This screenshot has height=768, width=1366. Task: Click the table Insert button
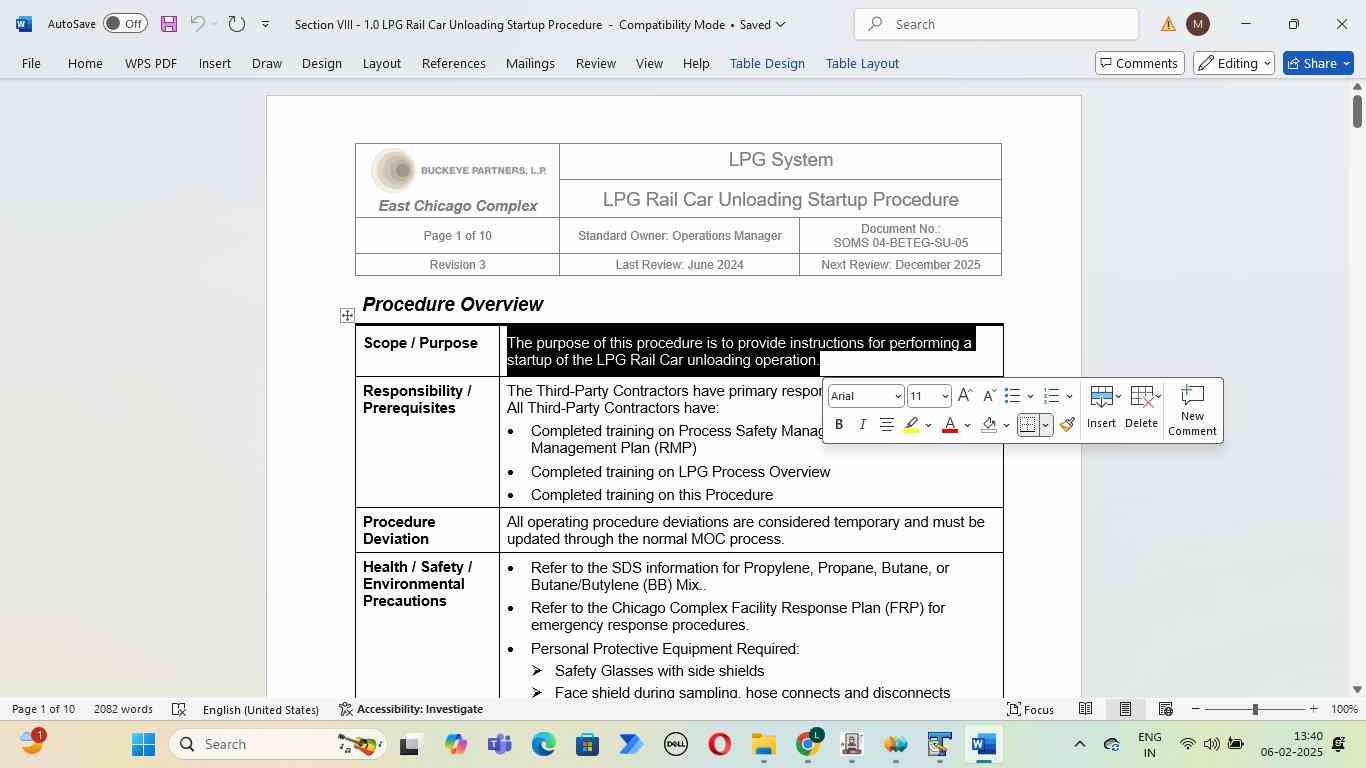[x=1101, y=408]
